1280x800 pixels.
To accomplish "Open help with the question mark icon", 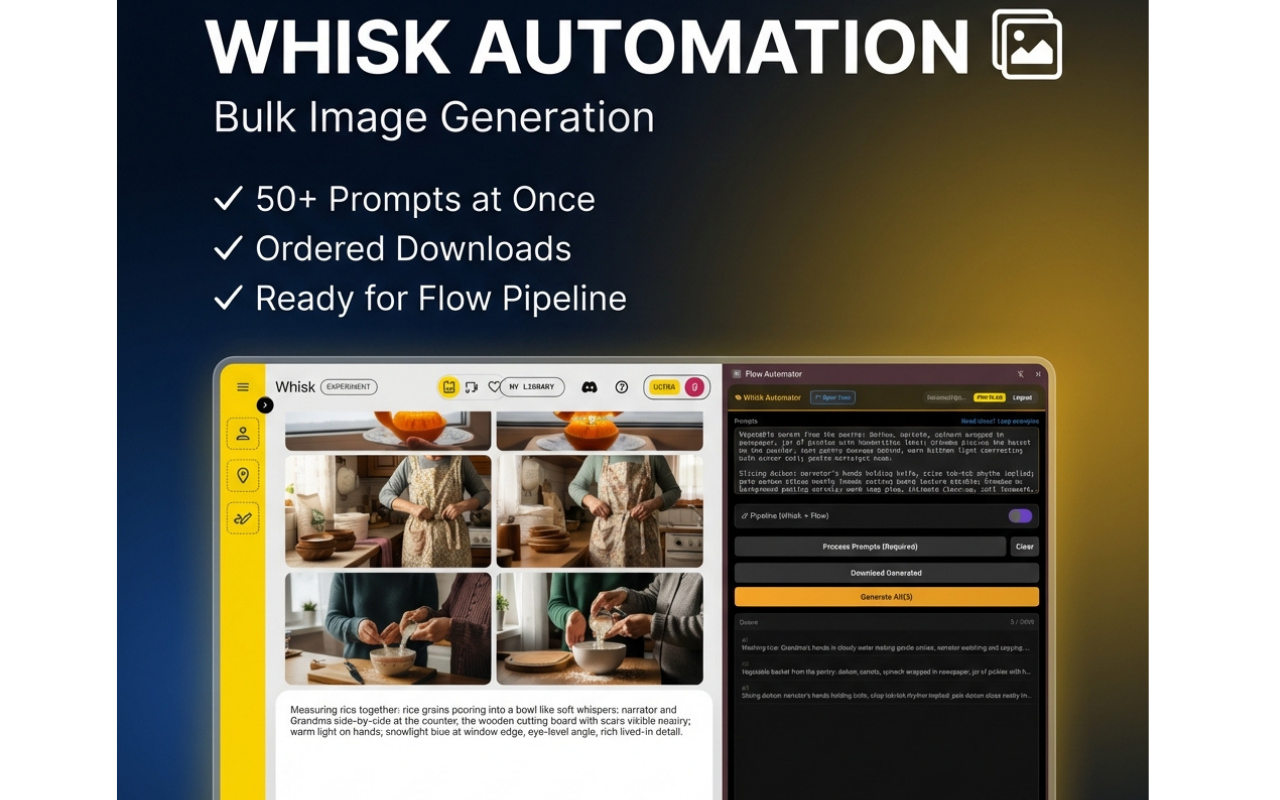I will (621, 387).
